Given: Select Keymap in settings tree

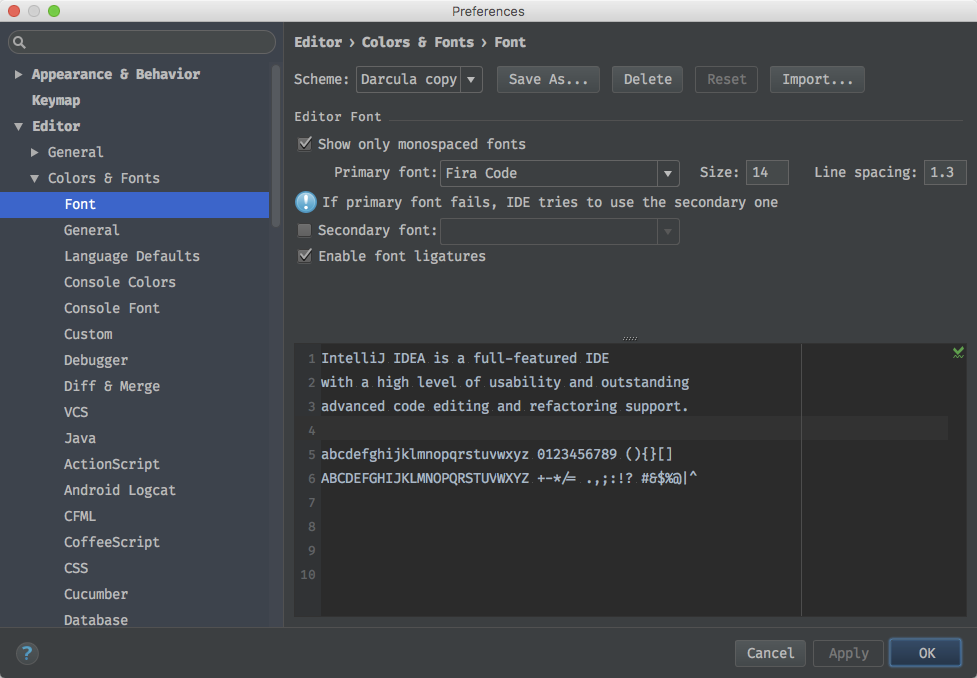Looking at the screenshot, I should (x=56, y=100).
